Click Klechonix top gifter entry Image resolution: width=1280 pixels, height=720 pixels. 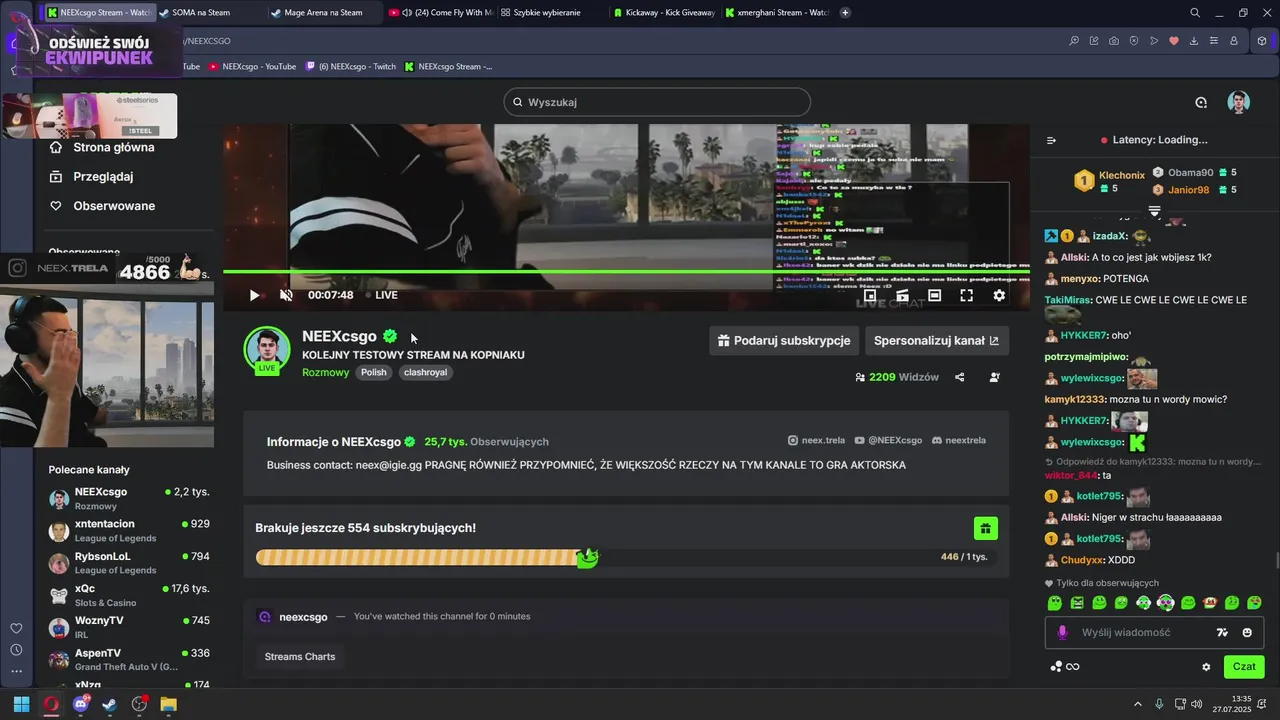pyautogui.click(x=1109, y=181)
